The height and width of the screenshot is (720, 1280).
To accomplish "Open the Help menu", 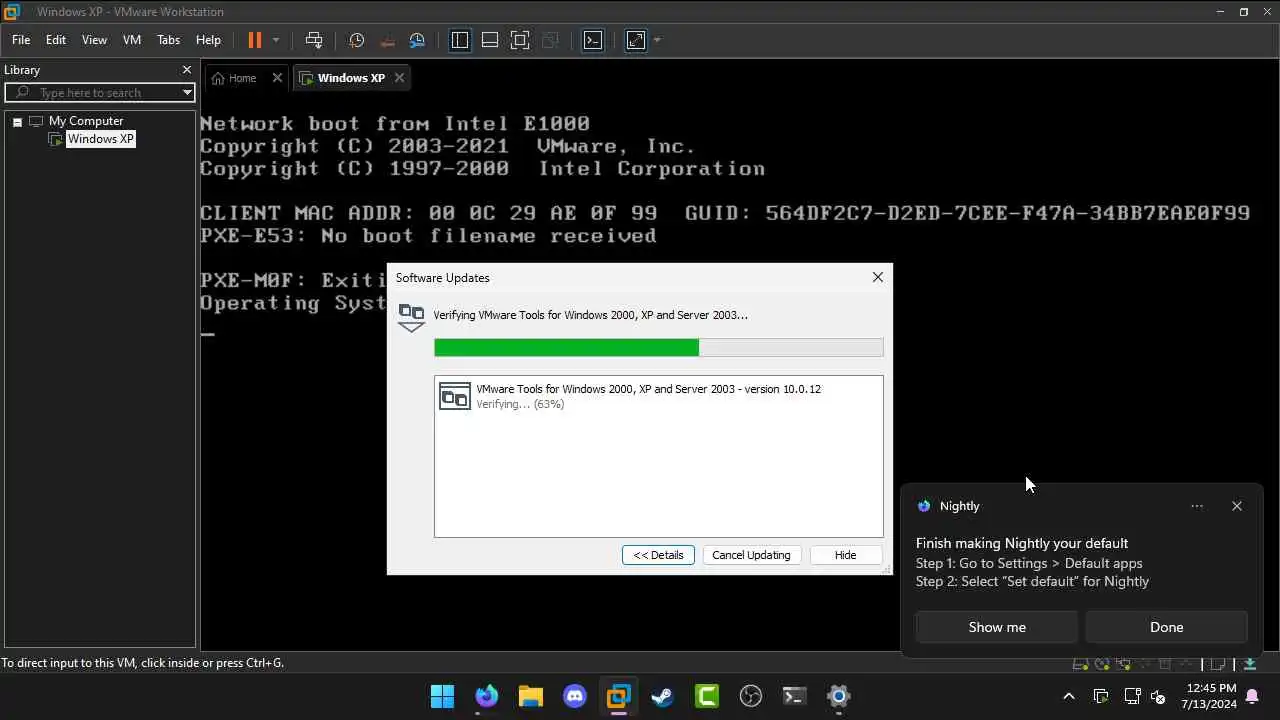I will 208,40.
